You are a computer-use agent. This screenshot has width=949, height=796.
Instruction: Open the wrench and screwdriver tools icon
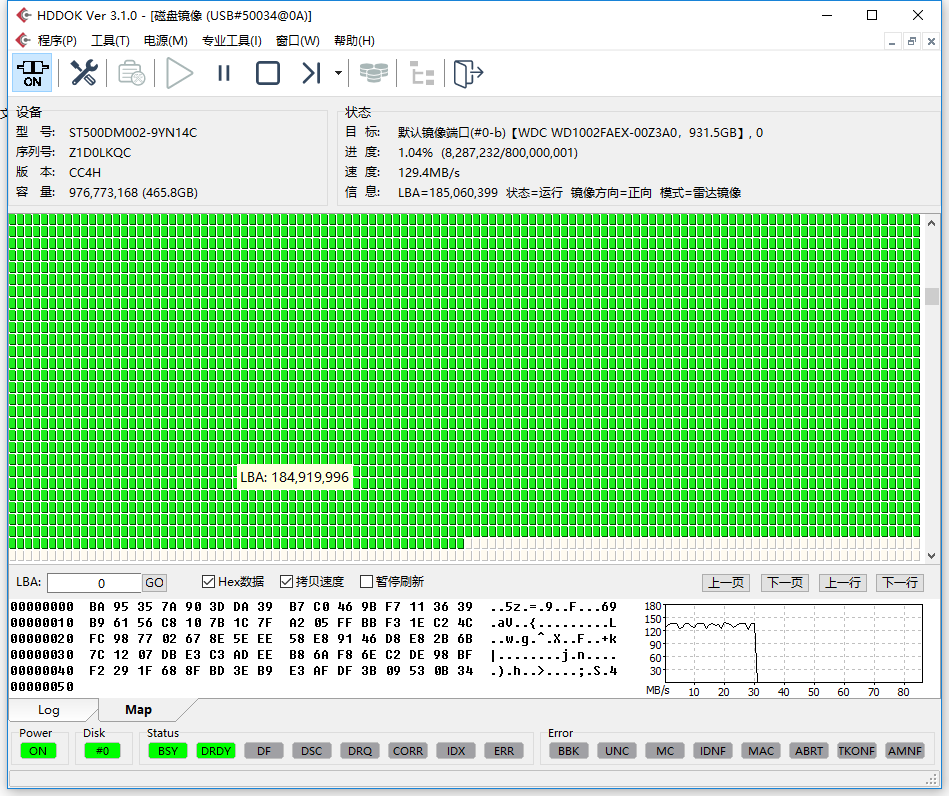click(84, 73)
